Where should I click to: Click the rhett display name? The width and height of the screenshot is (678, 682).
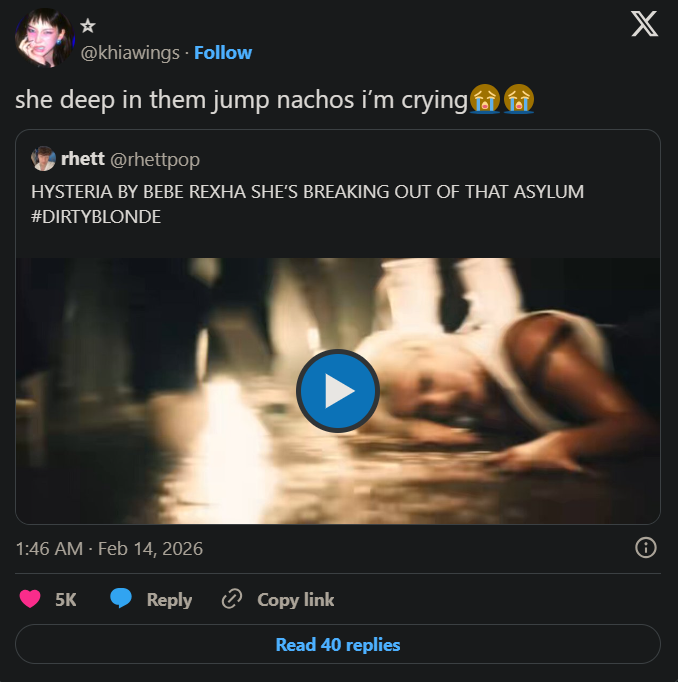82,158
